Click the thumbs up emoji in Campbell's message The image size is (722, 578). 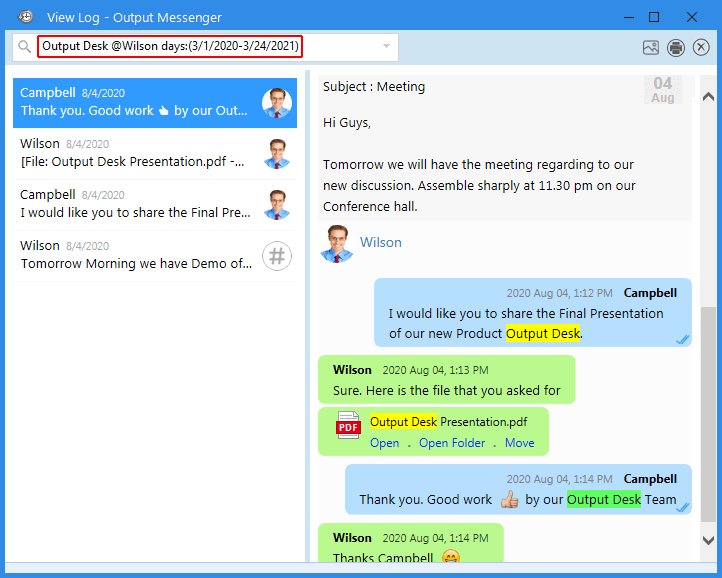[x=509, y=500]
